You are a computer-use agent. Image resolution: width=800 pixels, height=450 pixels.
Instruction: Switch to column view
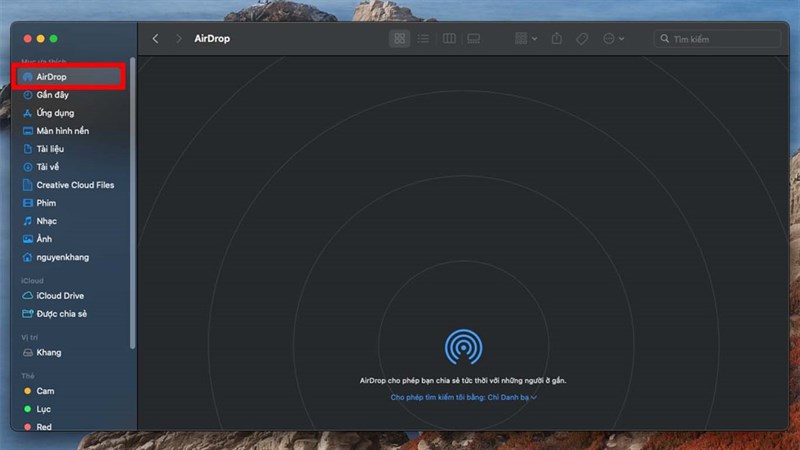click(449, 39)
